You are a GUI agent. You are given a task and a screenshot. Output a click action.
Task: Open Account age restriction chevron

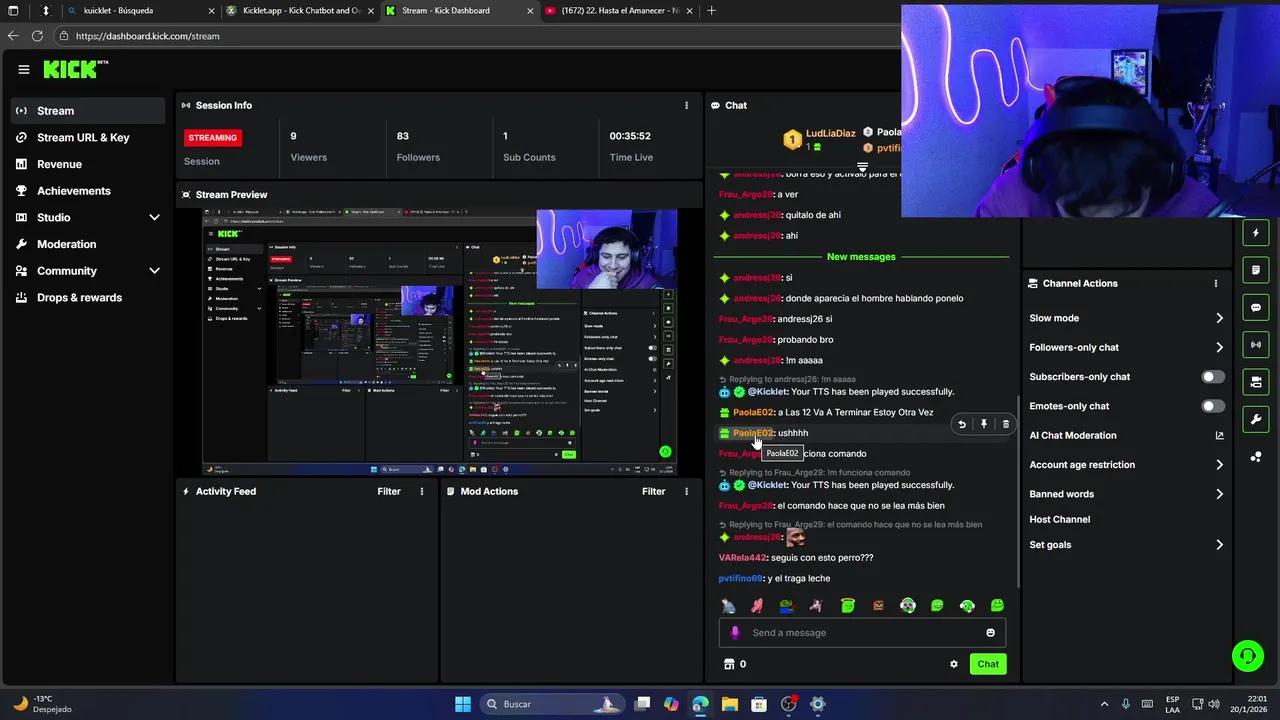[1219, 464]
